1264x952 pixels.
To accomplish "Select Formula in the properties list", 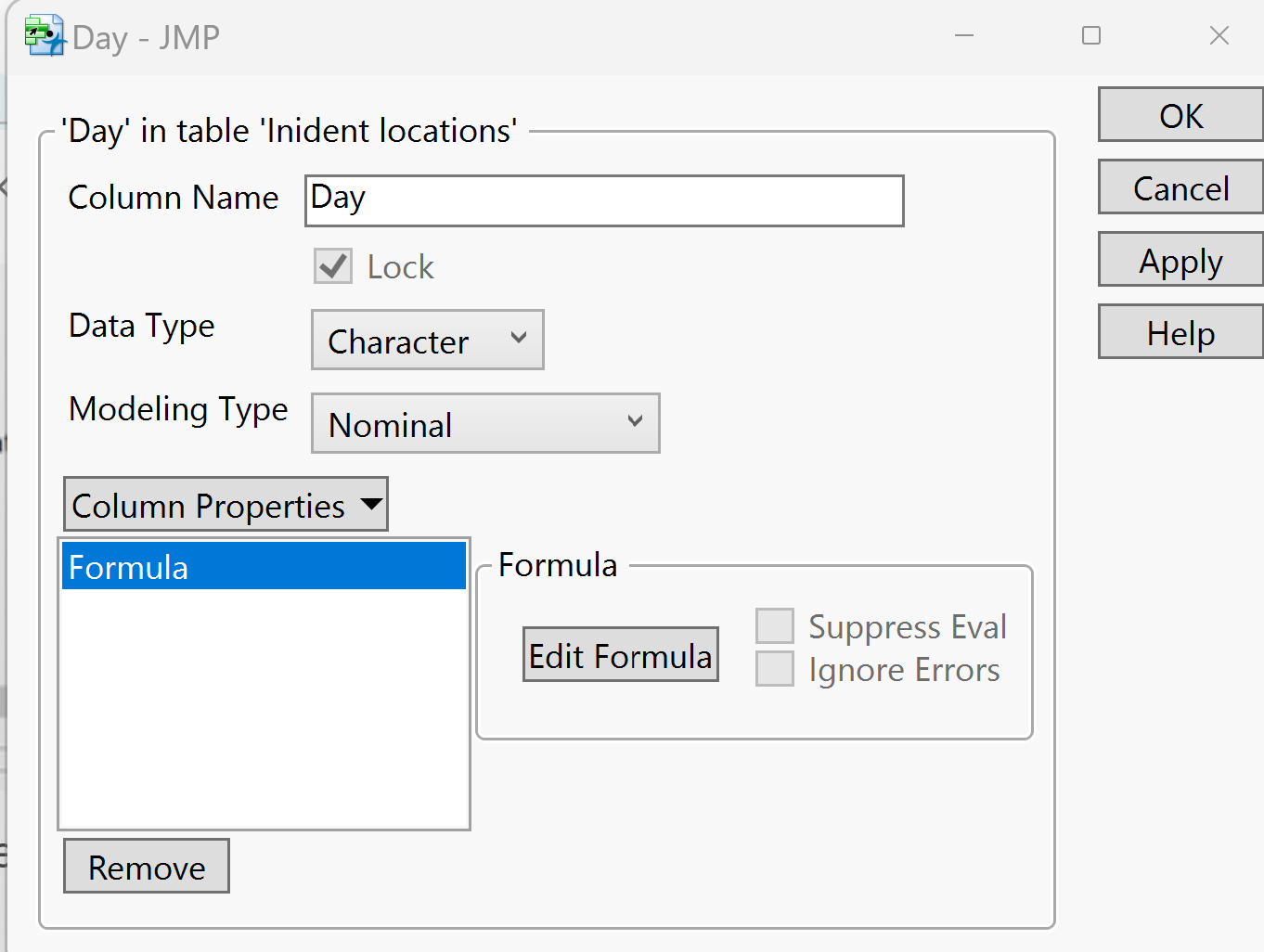I will [264, 567].
